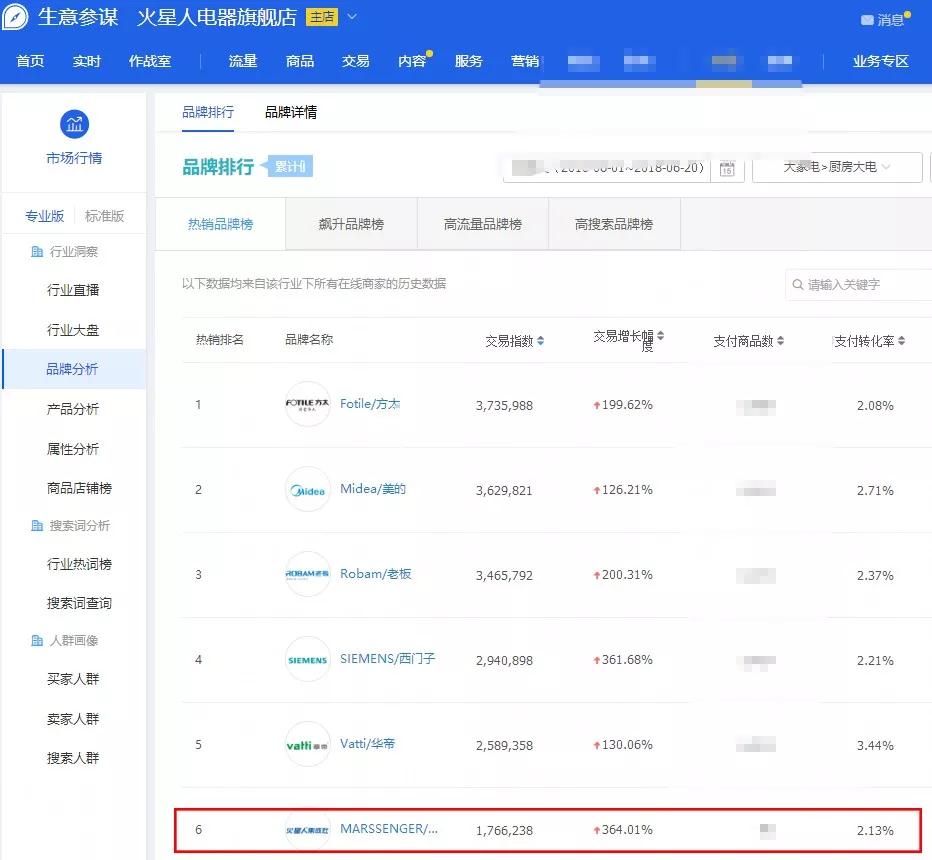Select the 热销品牌榜 tab
Viewport: 932px width, 860px height.
pyautogui.click(x=221, y=224)
